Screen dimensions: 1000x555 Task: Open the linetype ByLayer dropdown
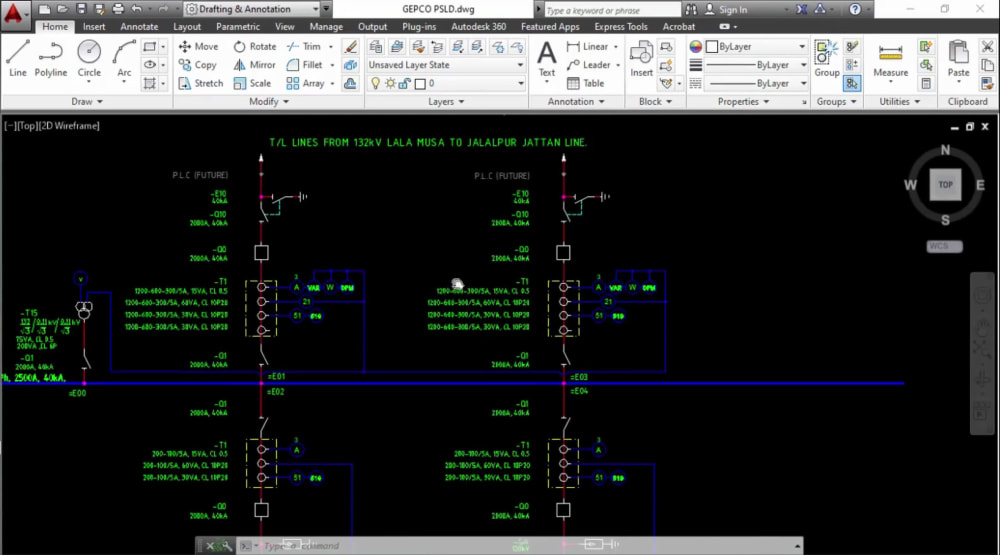[x=756, y=84]
